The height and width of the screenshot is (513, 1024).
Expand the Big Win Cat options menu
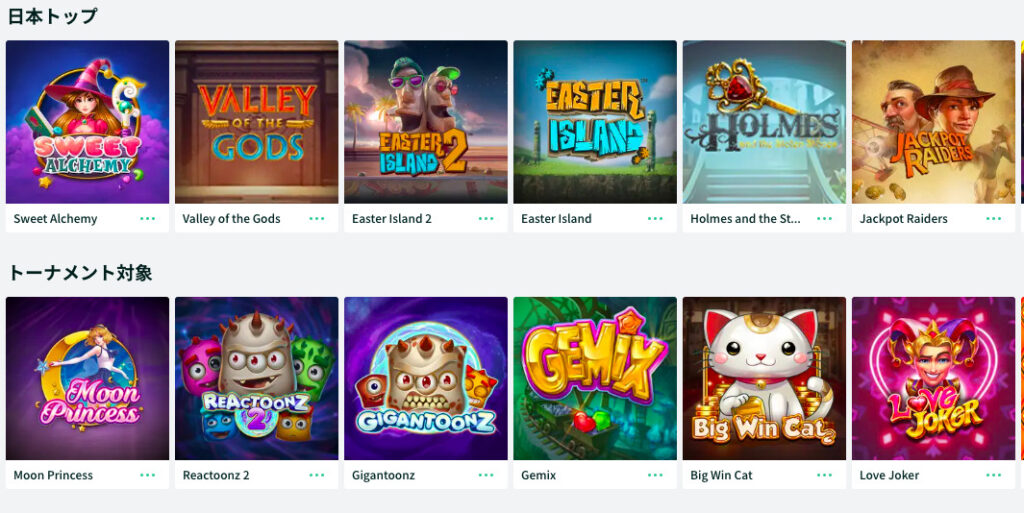(824, 475)
